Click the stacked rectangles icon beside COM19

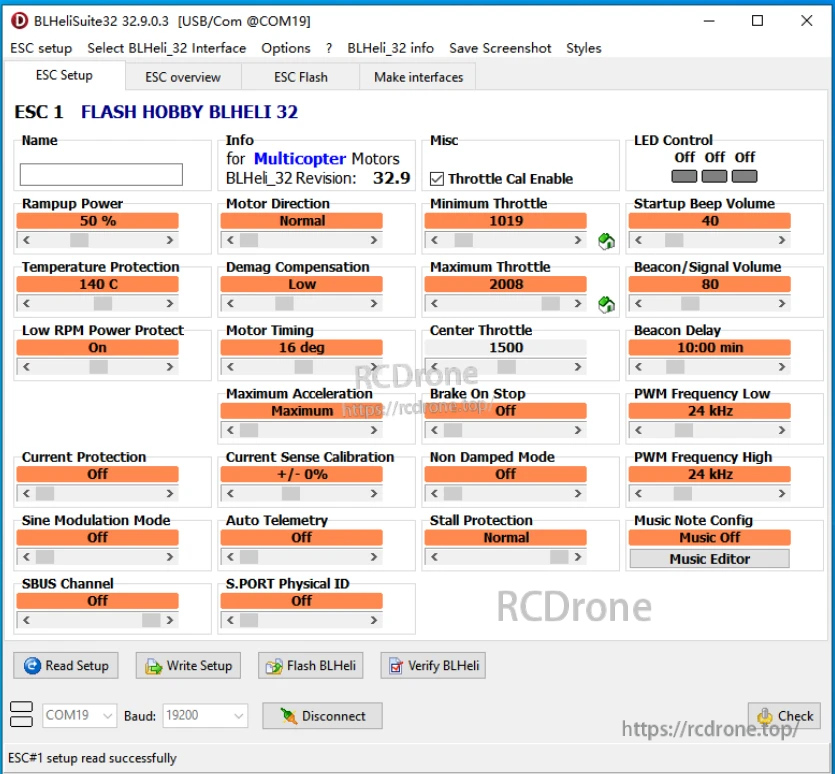point(21,715)
